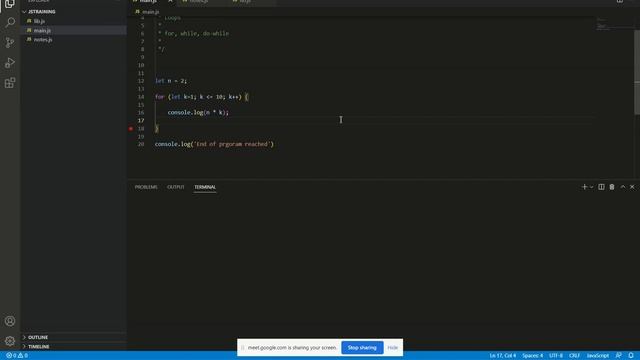Screen dimensions: 640x360
Task: Click line number 17 in gutter
Action: tap(141, 120)
